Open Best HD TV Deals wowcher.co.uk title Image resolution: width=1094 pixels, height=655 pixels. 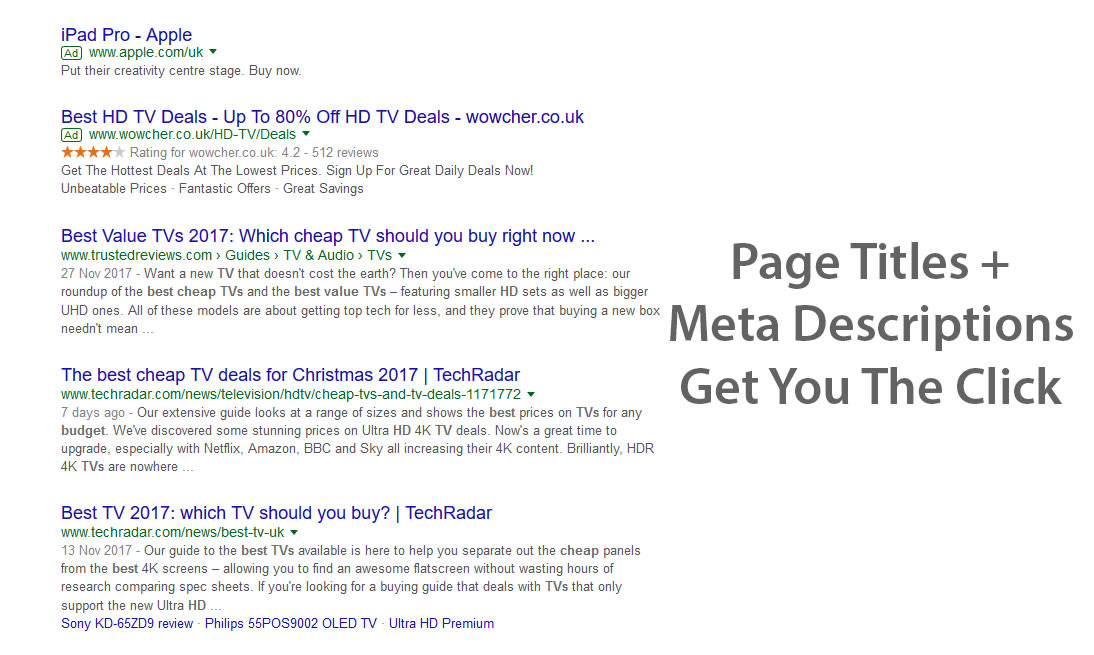(x=322, y=117)
